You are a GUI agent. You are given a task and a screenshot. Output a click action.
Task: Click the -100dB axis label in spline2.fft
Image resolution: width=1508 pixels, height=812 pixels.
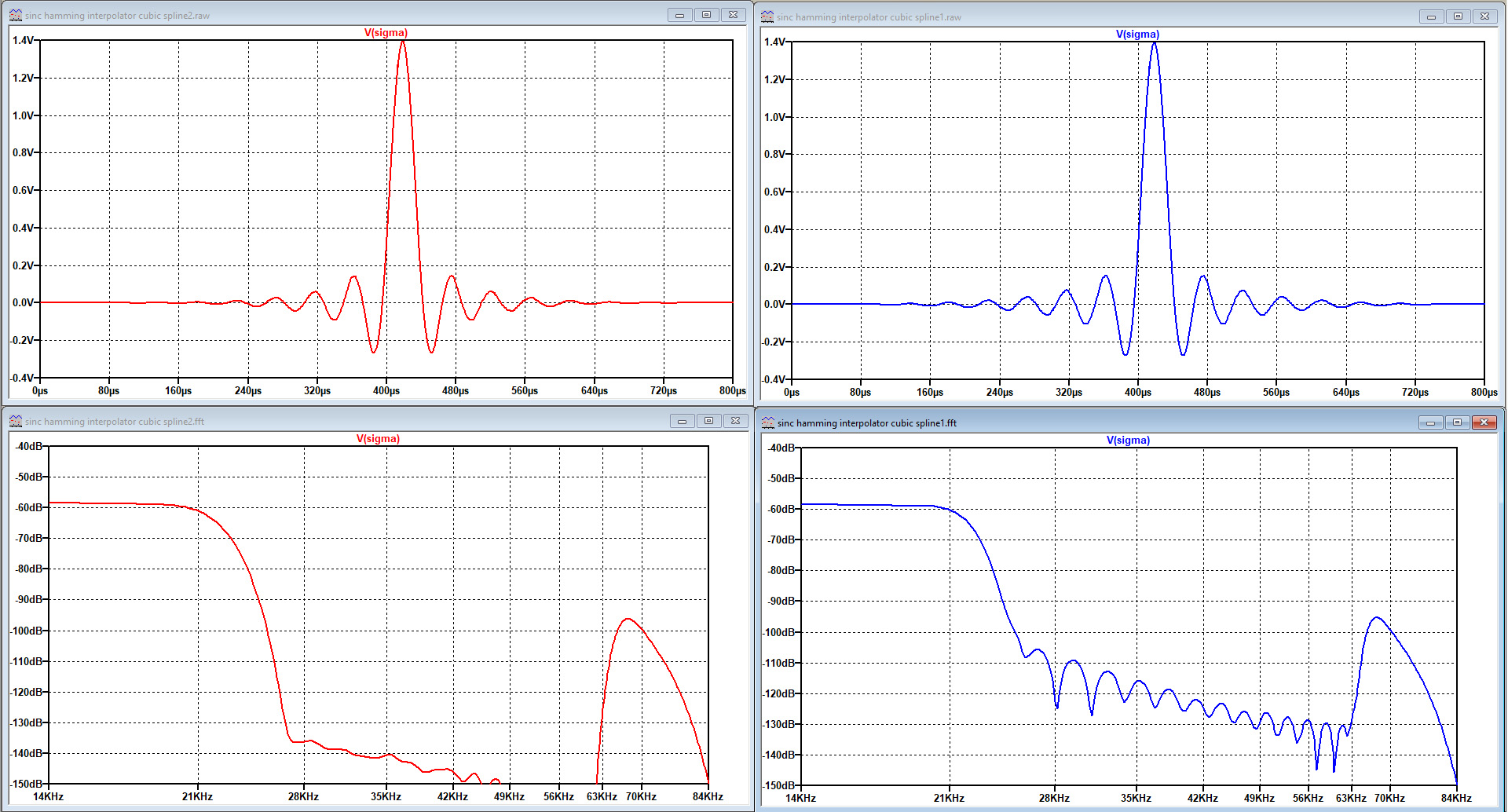(27, 631)
